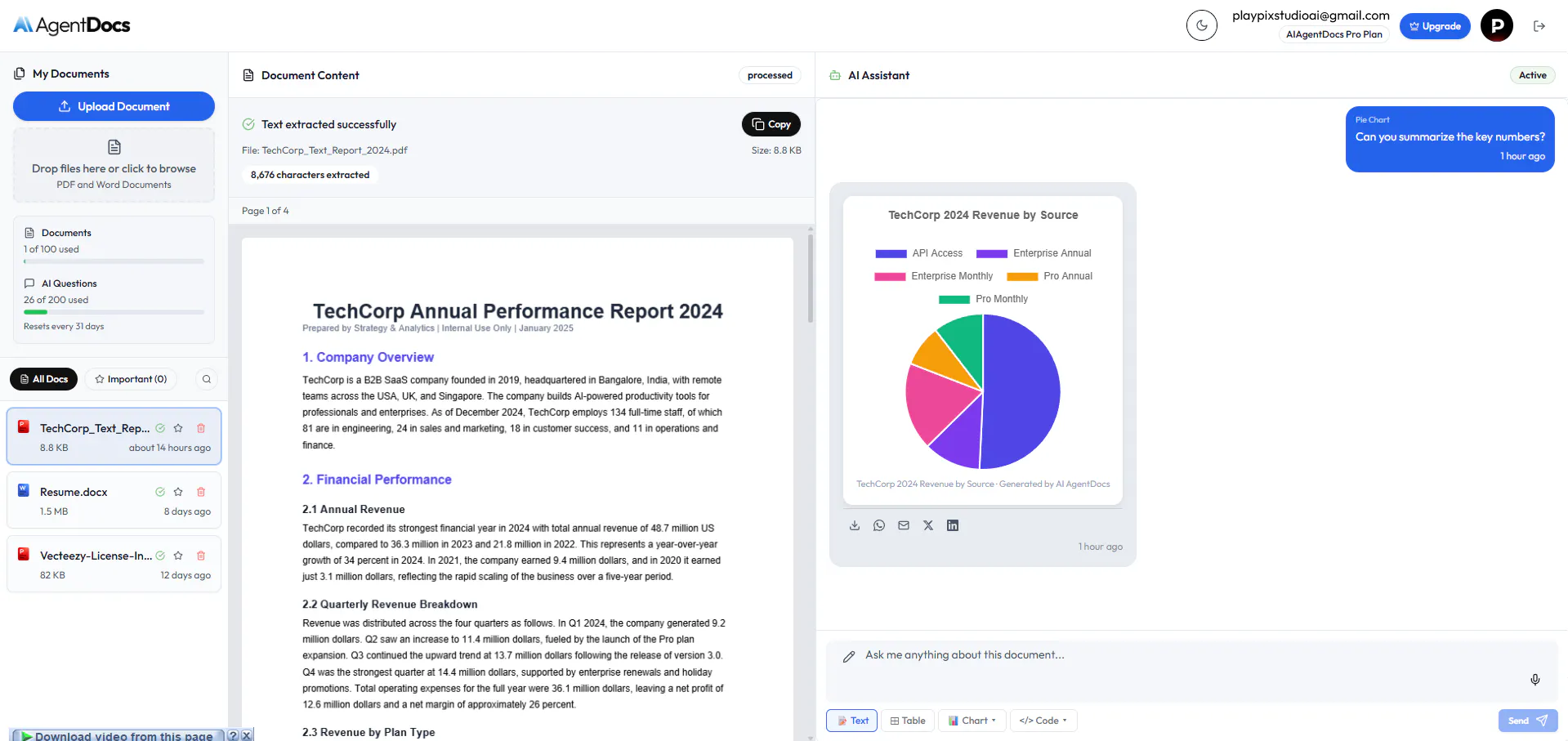Open the profile avatar P
Screen dimensions: 1568x741
pos(1497,25)
